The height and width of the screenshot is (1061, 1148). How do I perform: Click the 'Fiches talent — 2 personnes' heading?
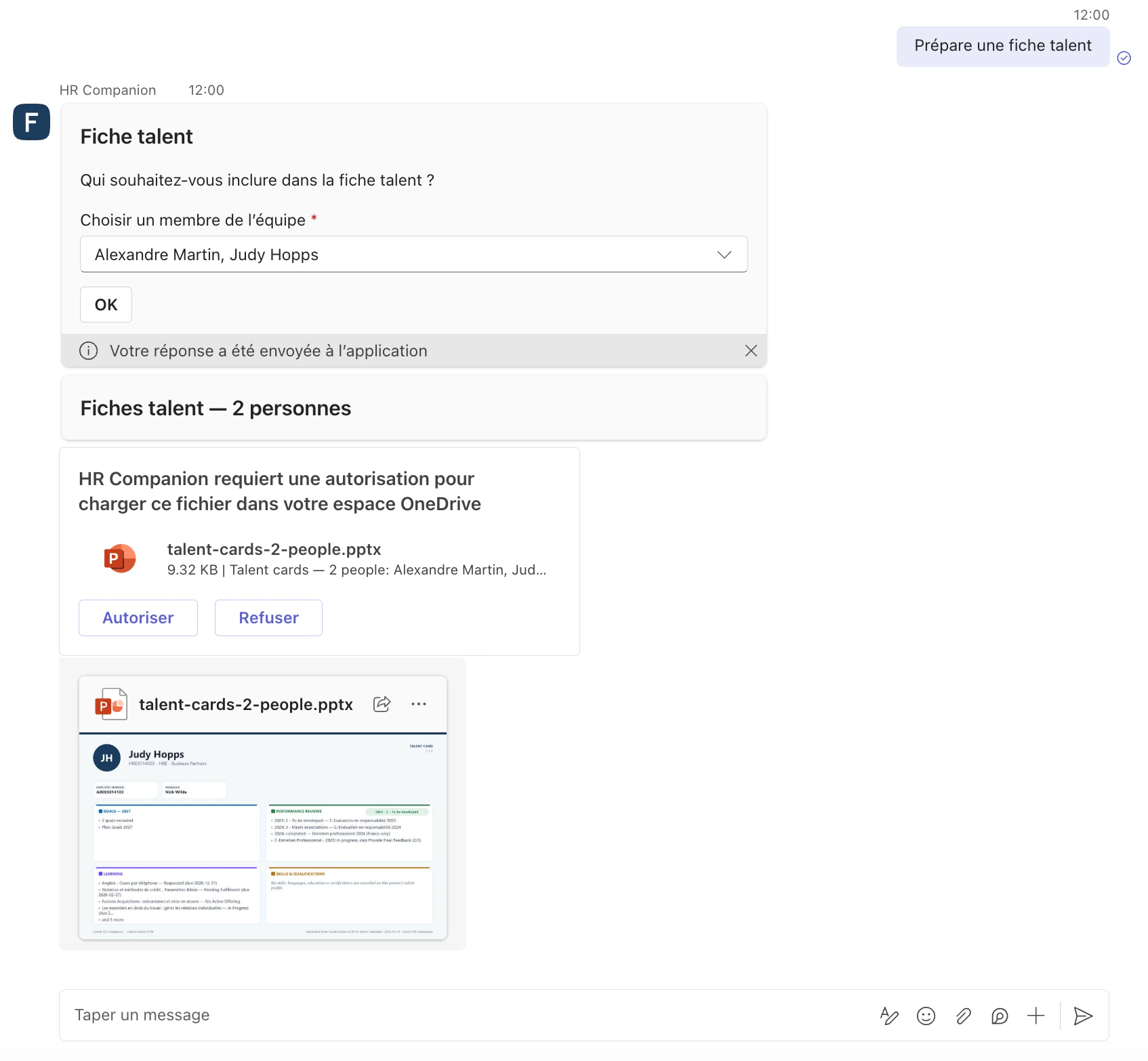coord(216,408)
